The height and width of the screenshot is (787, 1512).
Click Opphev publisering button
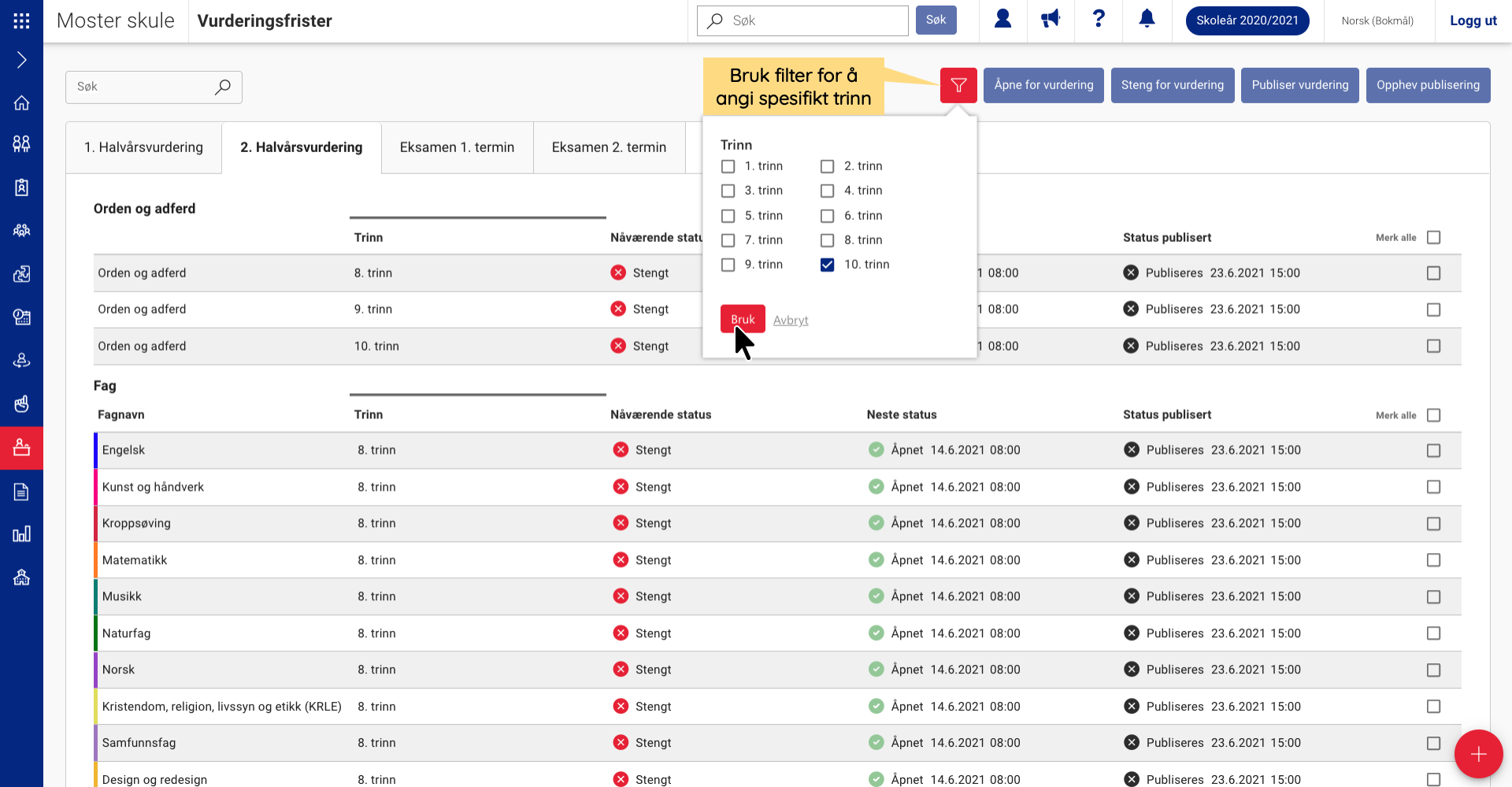[x=1428, y=85]
